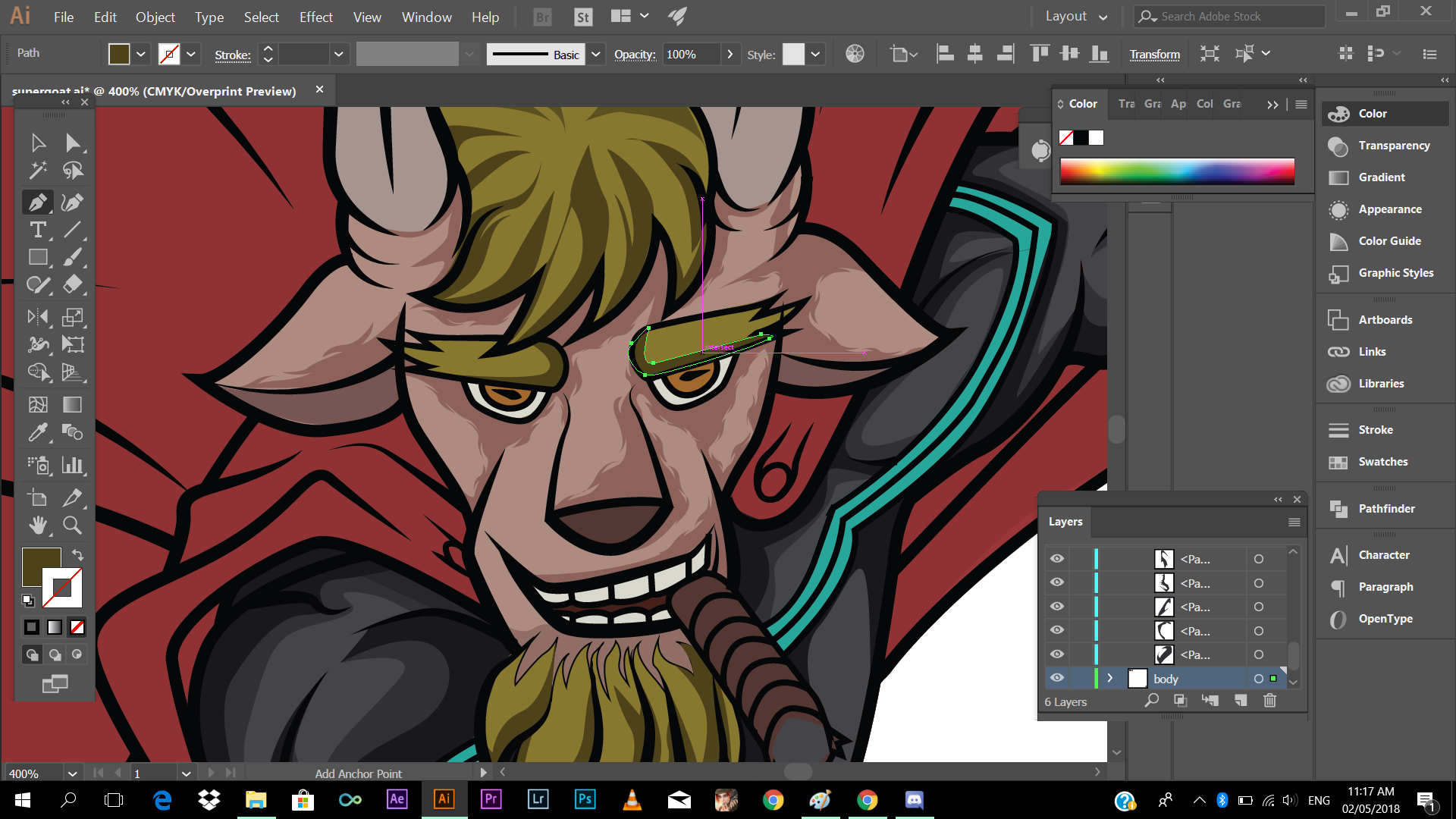This screenshot has width=1456, height=819.
Task: Open the zoom level 400% dropdown
Action: click(72, 773)
